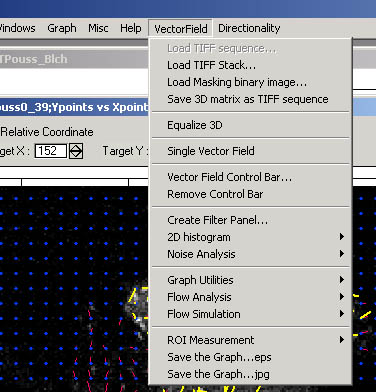The width and height of the screenshot is (376, 392).
Task: Expand the Flow Simulation submenu
Action: click(x=251, y=314)
